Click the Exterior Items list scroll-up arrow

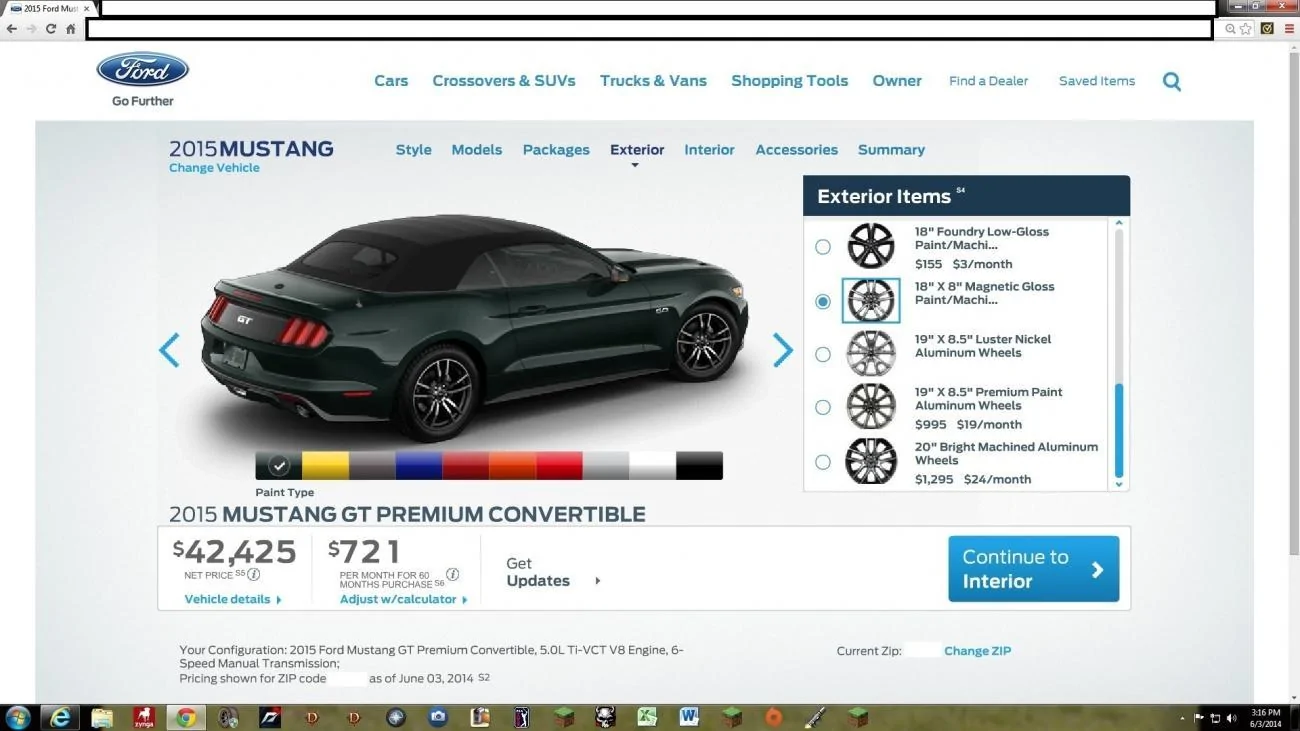1119,223
